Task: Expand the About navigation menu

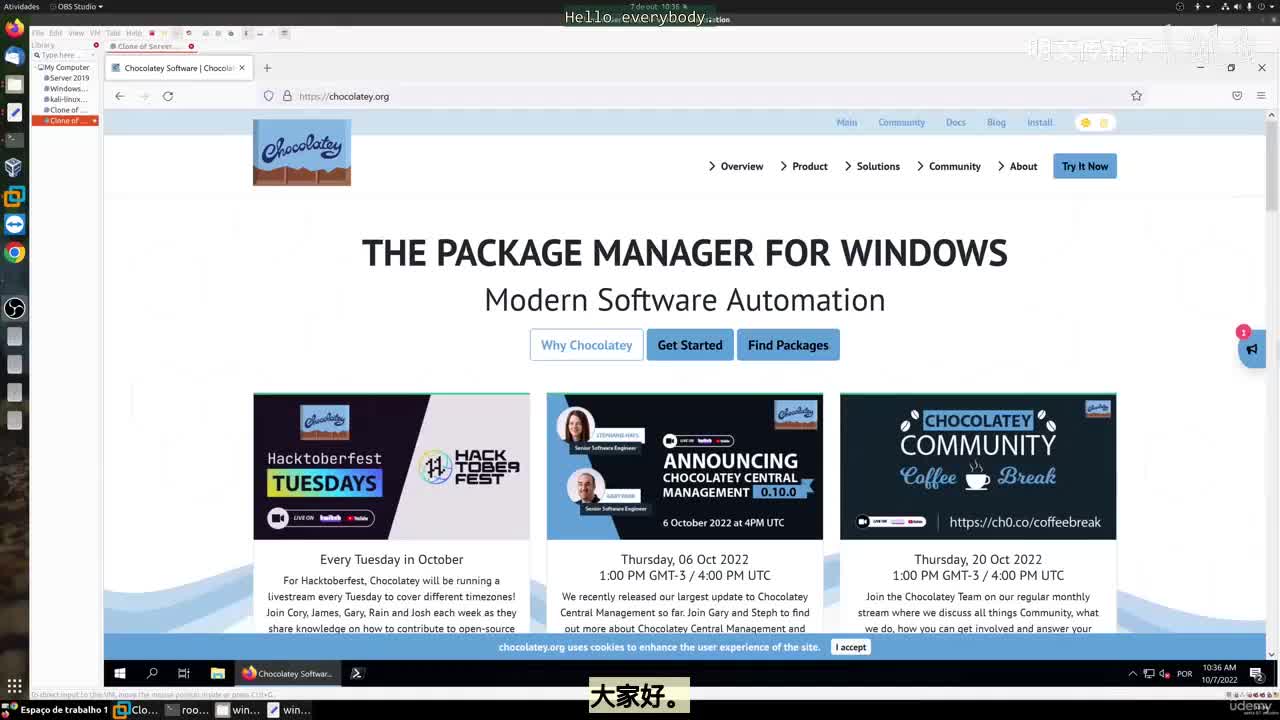Action: [1017, 166]
